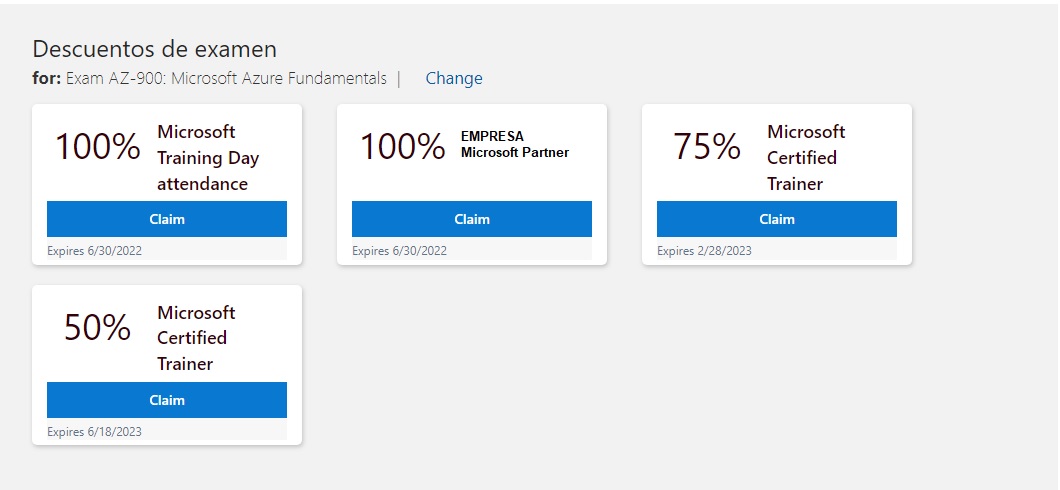Claim the EMPRESA Microsoft Partner discount

(472, 219)
